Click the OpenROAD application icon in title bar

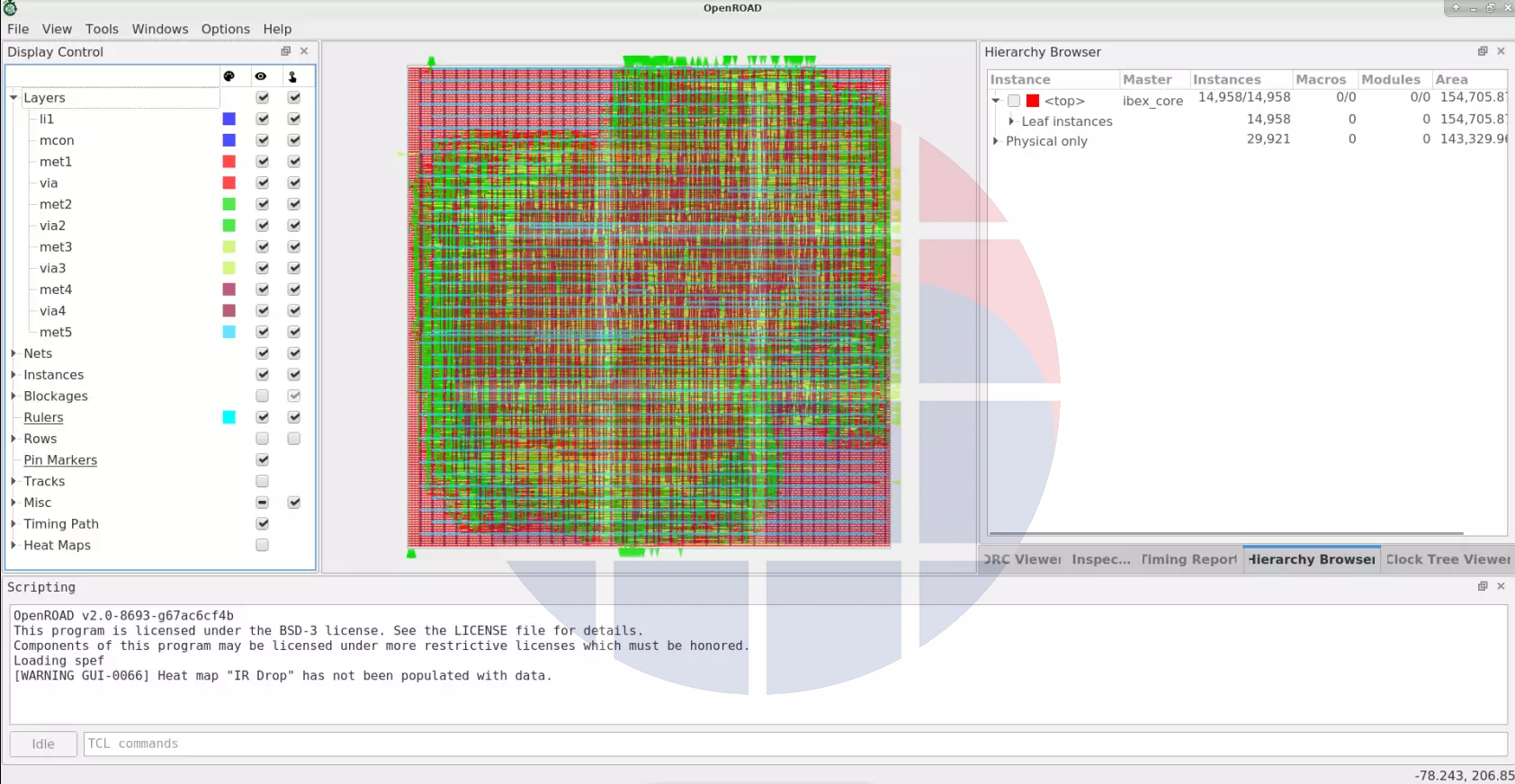pos(10,8)
